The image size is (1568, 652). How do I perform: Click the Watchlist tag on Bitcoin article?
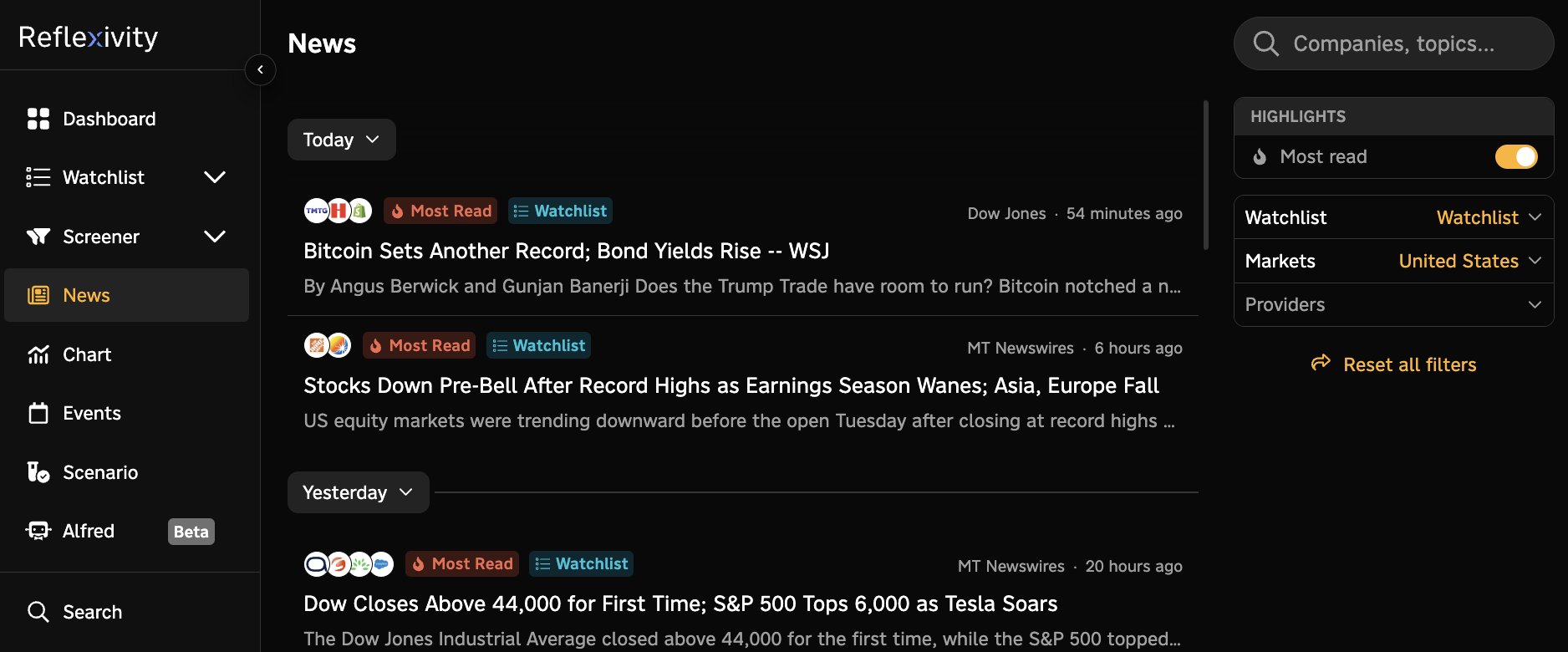pos(560,211)
